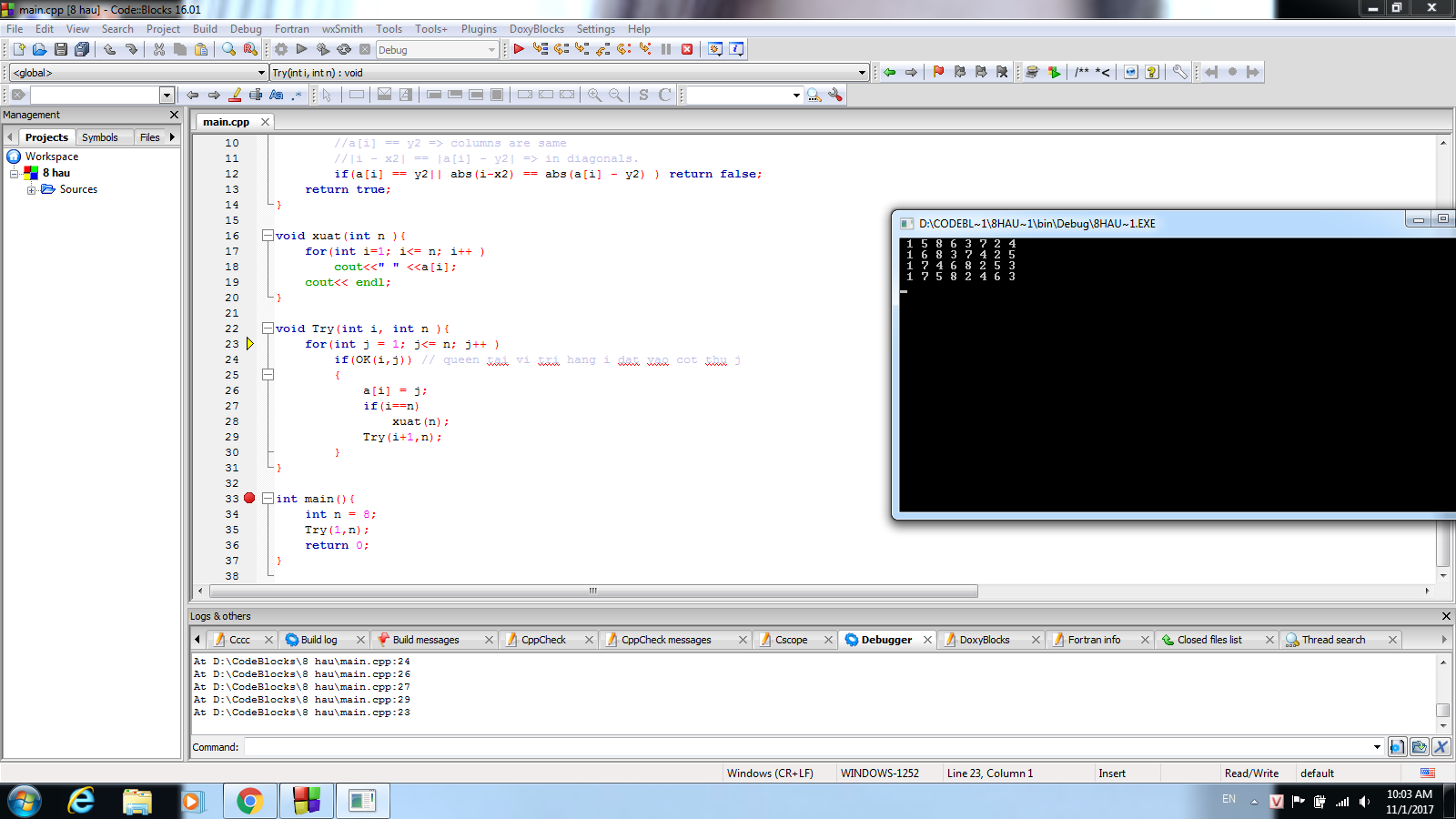Screen dimensions: 1456x819
Task: Open the <global> scope dropdown
Action: [x=261, y=73]
